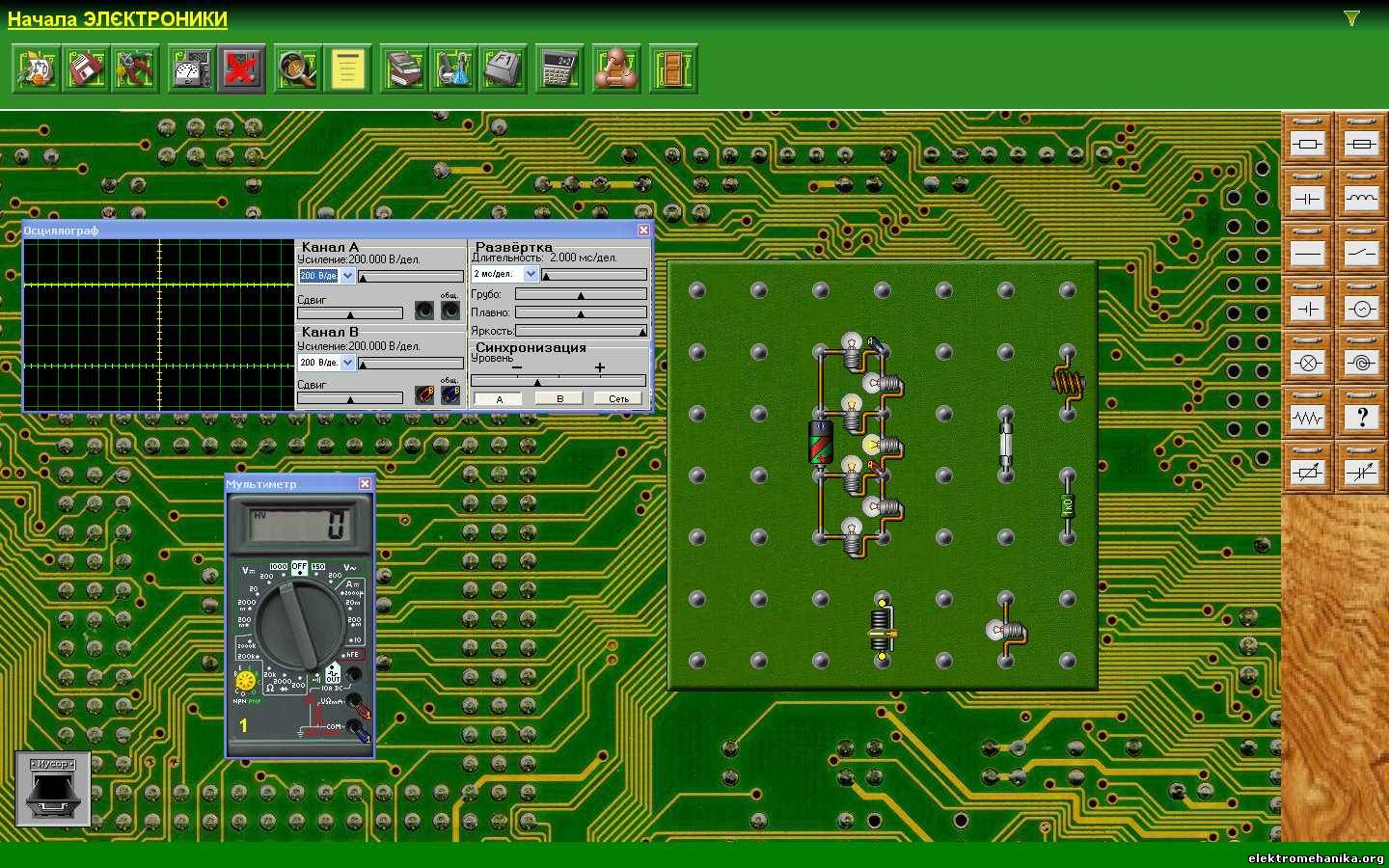
Task: Select sync source A button
Action: coord(499,398)
